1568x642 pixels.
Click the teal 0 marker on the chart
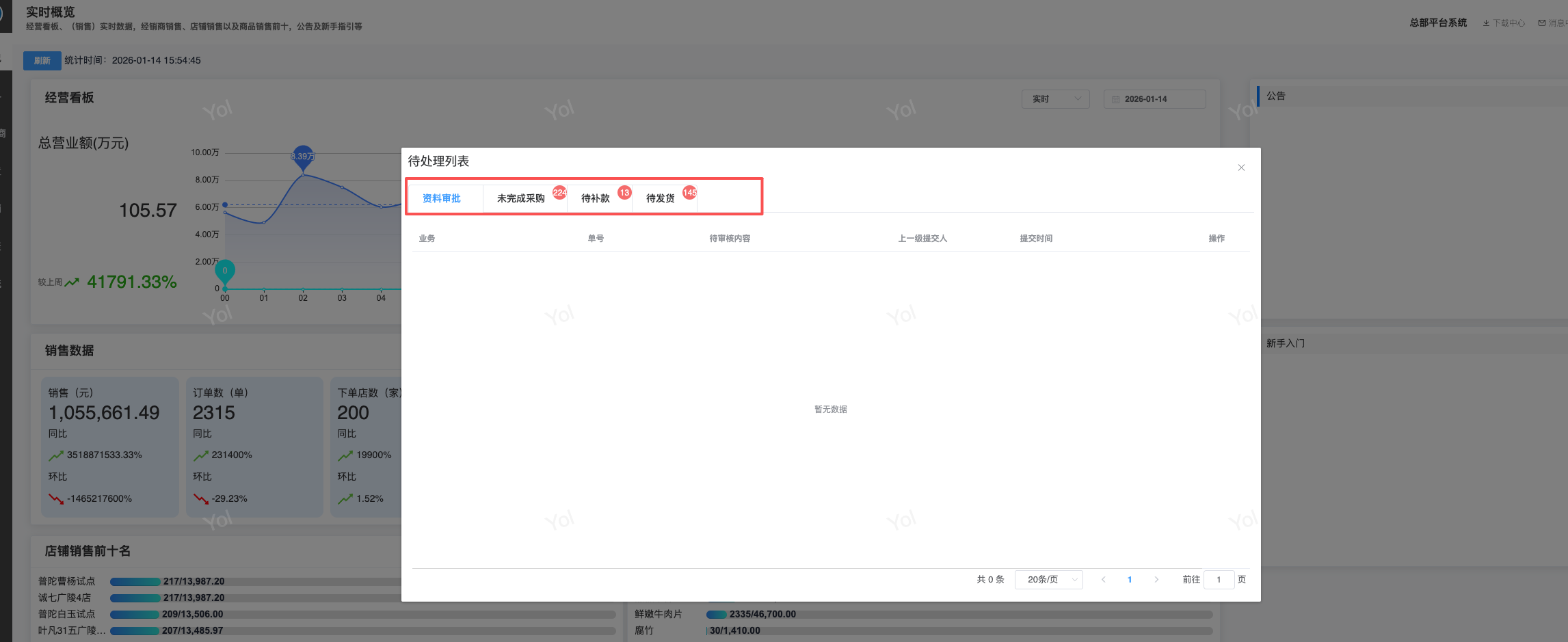pos(224,272)
